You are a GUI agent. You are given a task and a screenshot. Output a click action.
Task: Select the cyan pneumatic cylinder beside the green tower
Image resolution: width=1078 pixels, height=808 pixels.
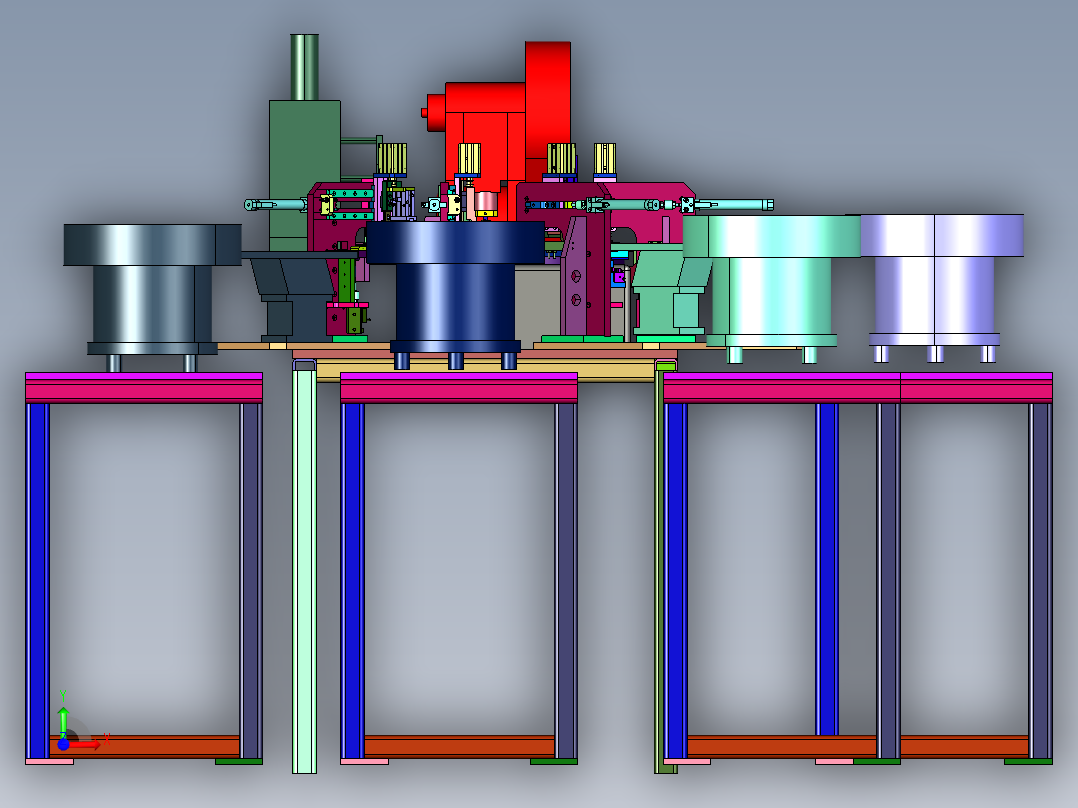pos(276,205)
